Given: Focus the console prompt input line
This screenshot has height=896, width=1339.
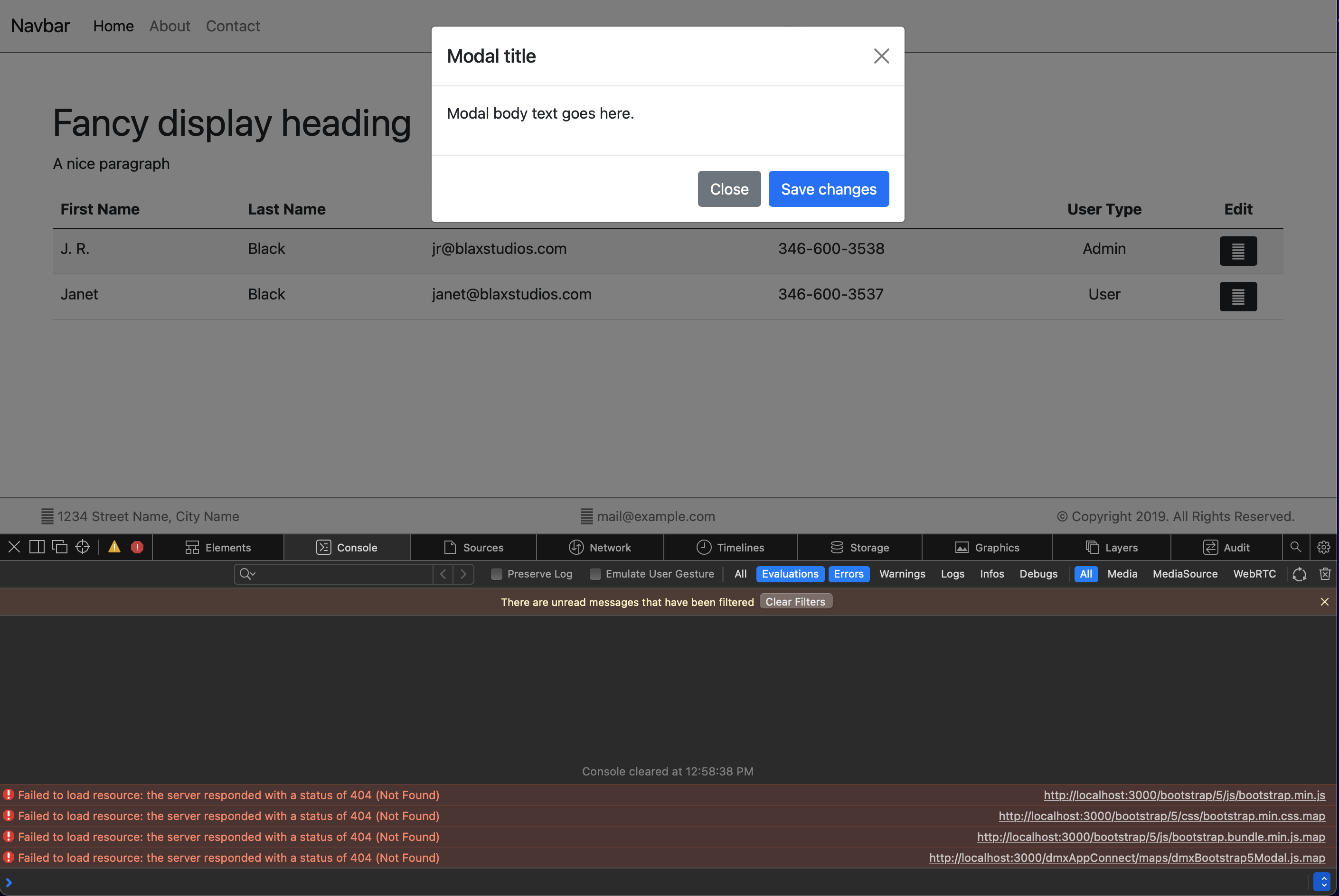Looking at the screenshot, I should click(658, 882).
